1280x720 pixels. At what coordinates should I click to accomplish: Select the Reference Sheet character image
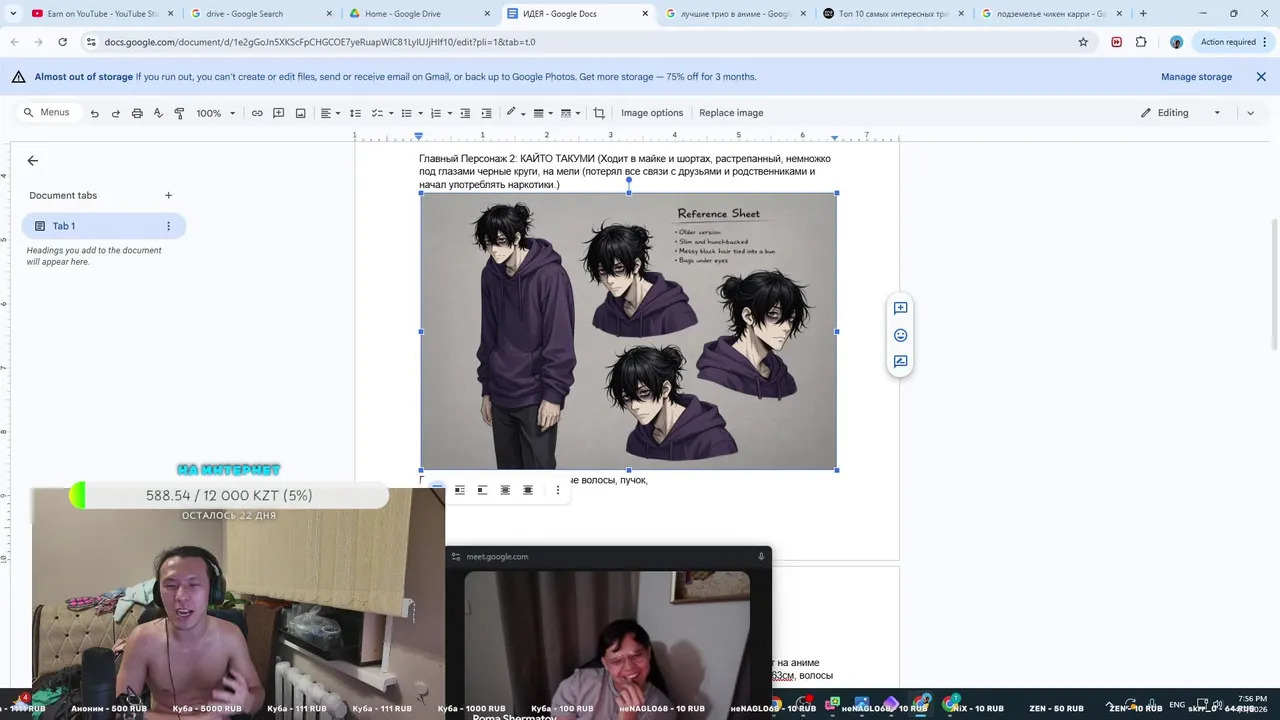(x=628, y=331)
